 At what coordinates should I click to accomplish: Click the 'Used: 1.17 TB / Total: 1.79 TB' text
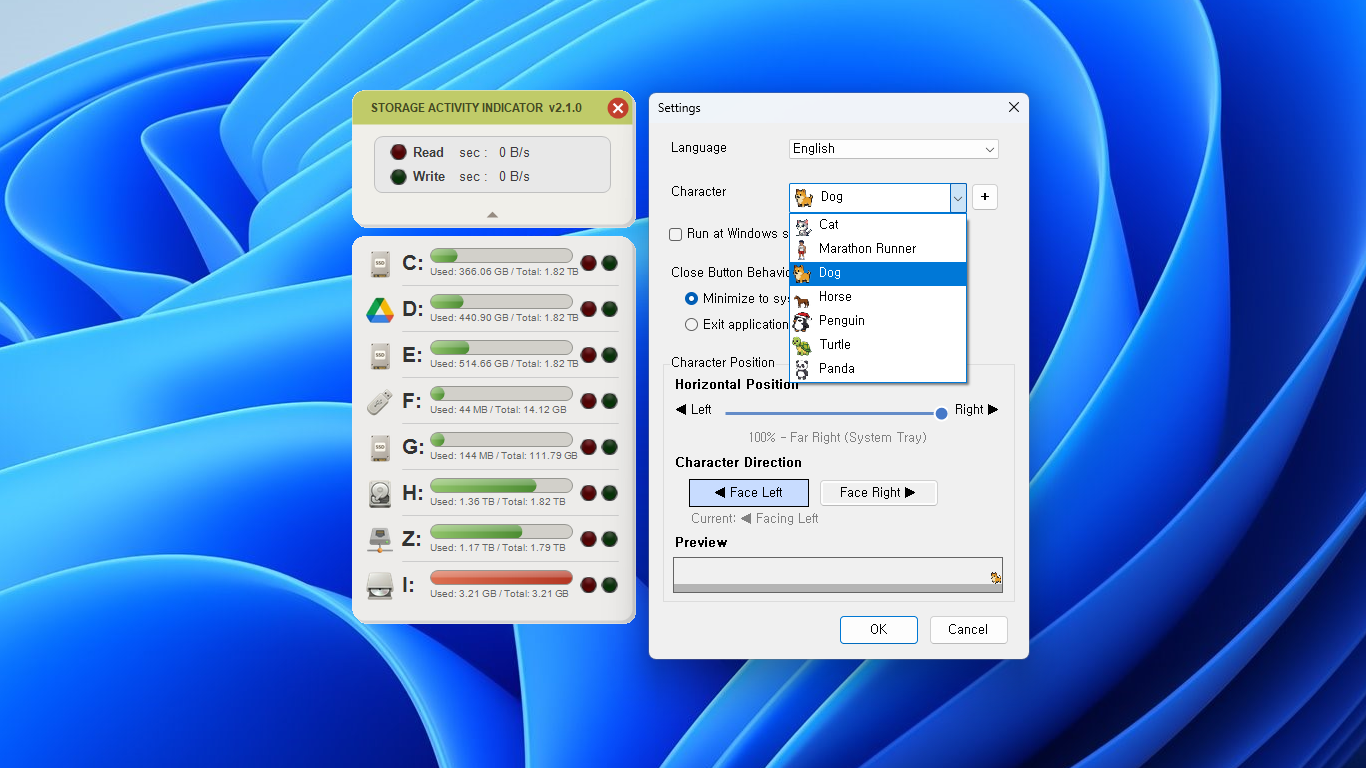point(498,548)
